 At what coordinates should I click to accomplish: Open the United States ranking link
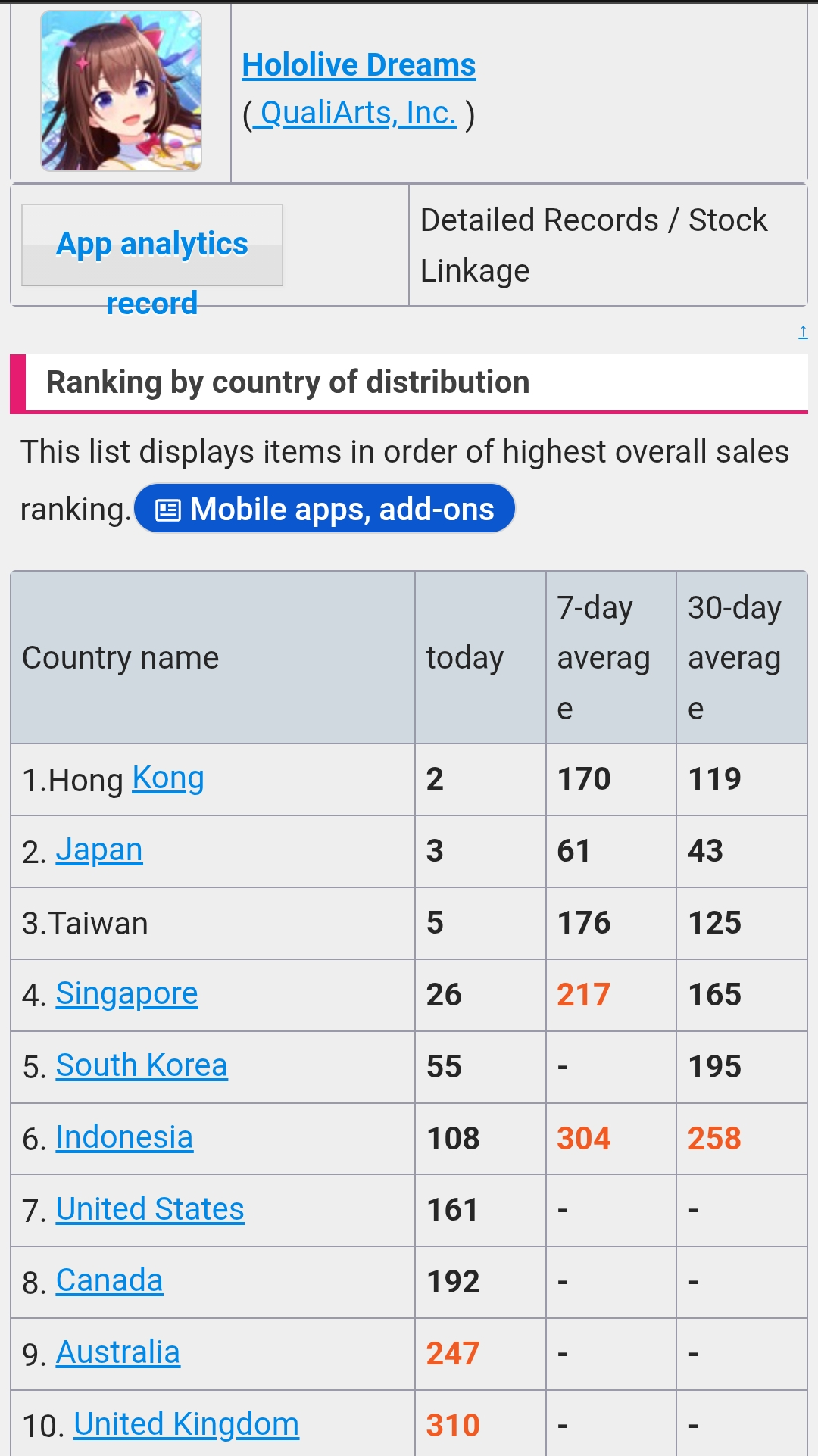pyautogui.click(x=150, y=1209)
